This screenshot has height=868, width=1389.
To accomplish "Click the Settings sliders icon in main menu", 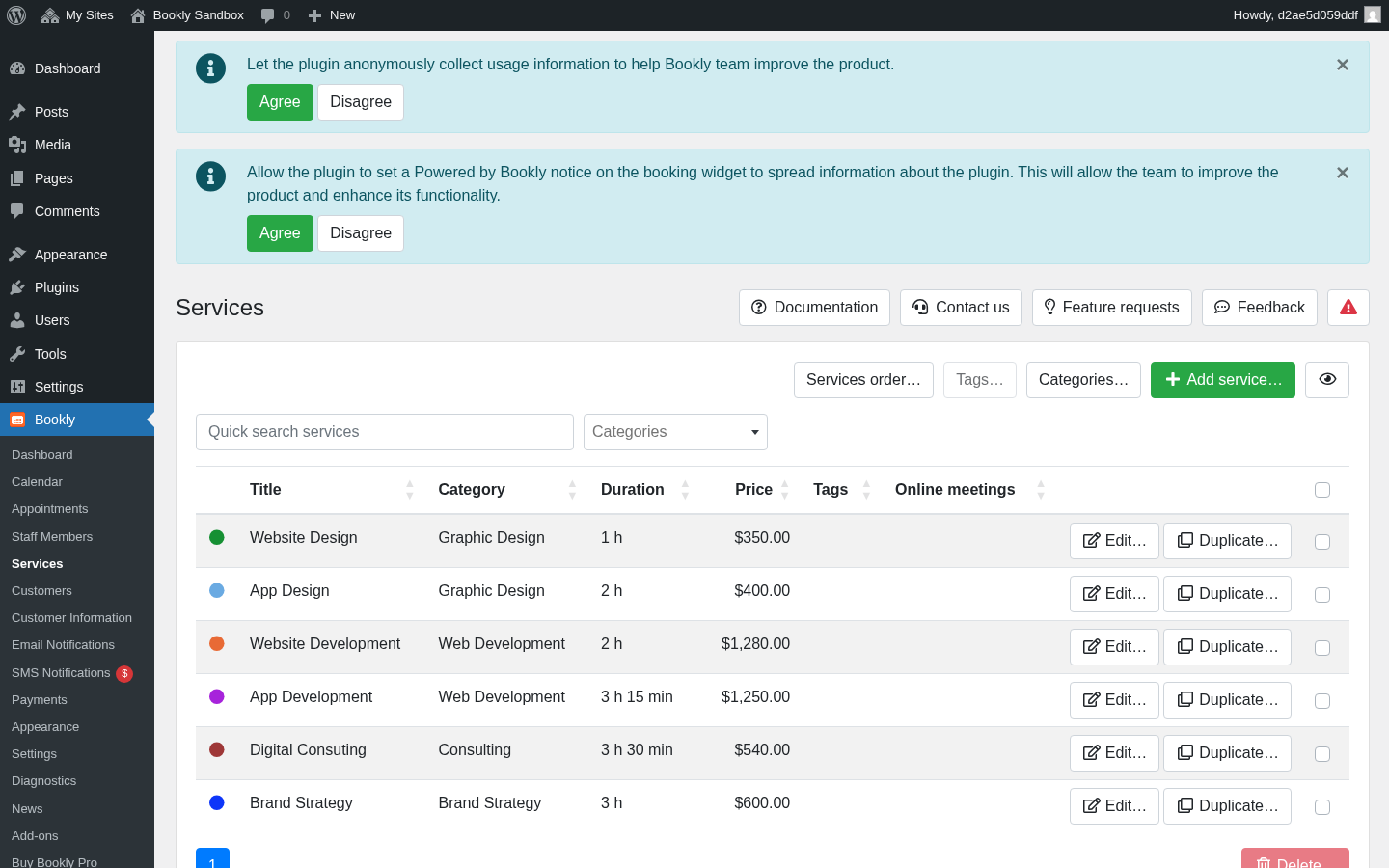I will [17, 387].
